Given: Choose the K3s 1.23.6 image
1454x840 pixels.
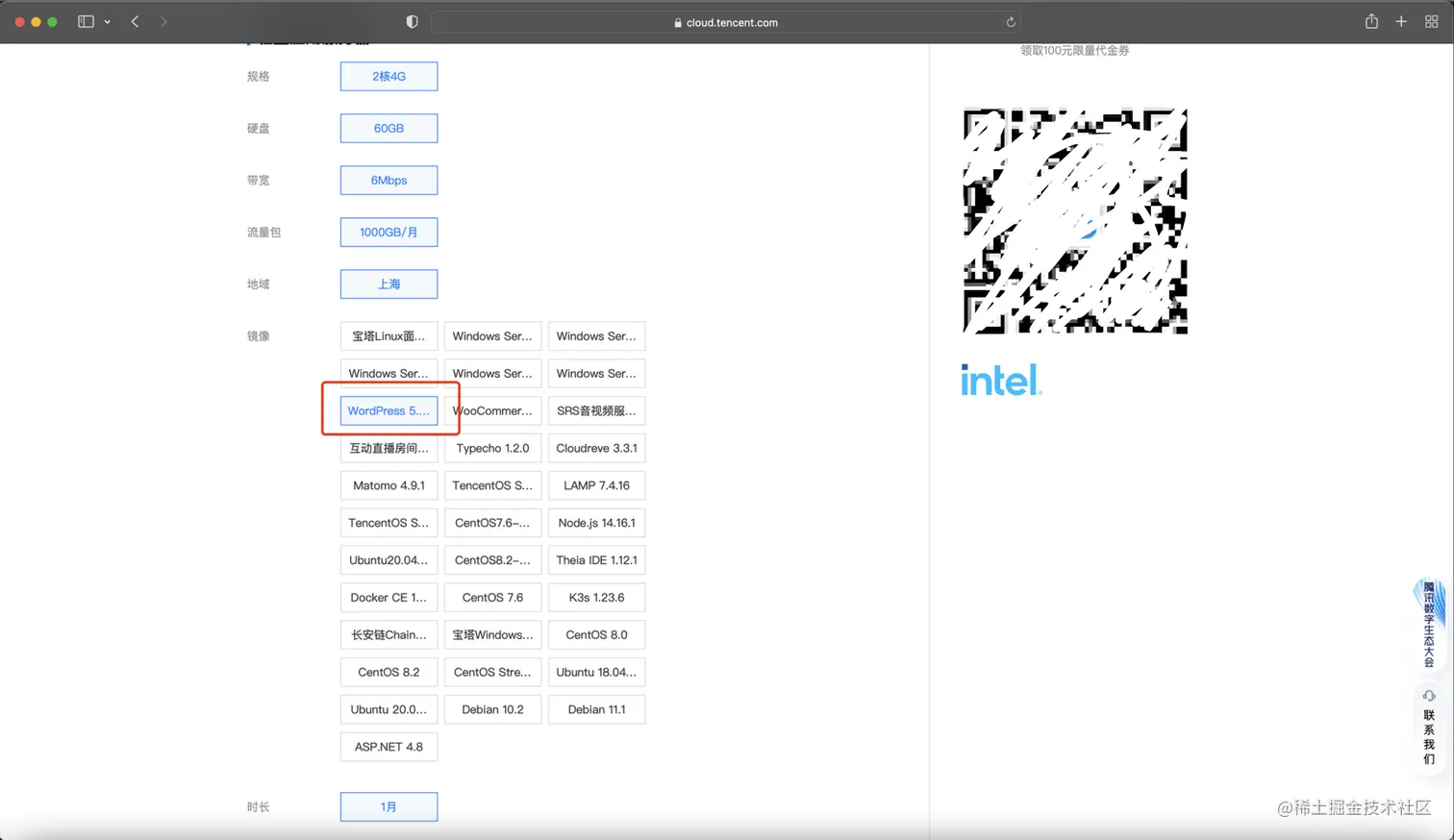Looking at the screenshot, I should [596, 597].
